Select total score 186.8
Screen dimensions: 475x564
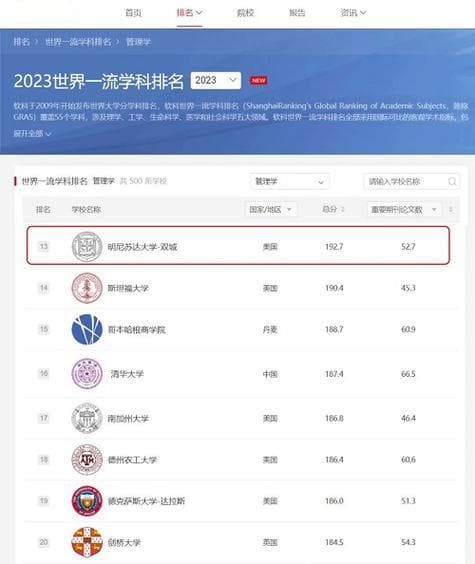[x=334, y=418]
